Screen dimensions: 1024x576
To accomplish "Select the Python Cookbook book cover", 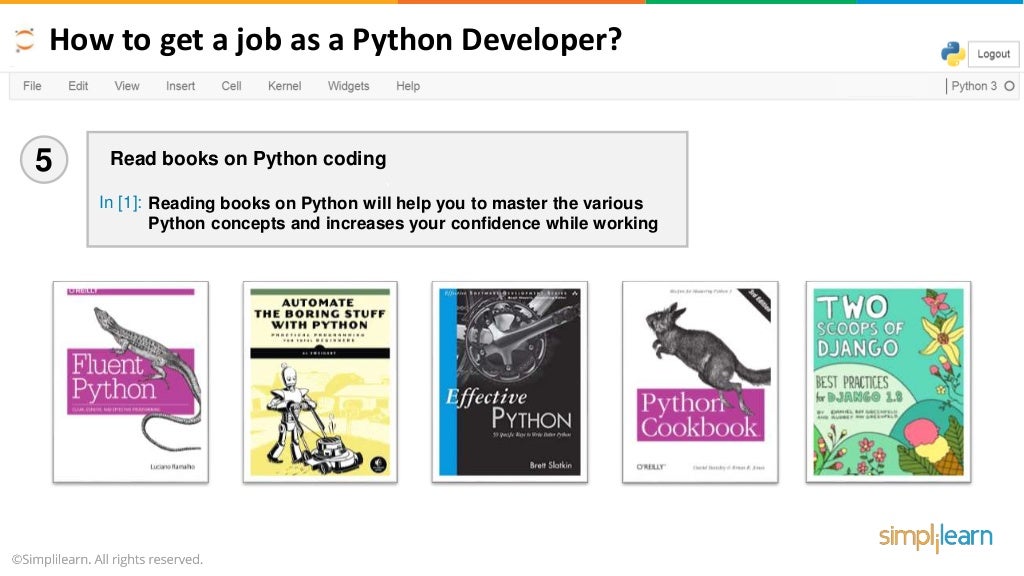I will (700, 382).
